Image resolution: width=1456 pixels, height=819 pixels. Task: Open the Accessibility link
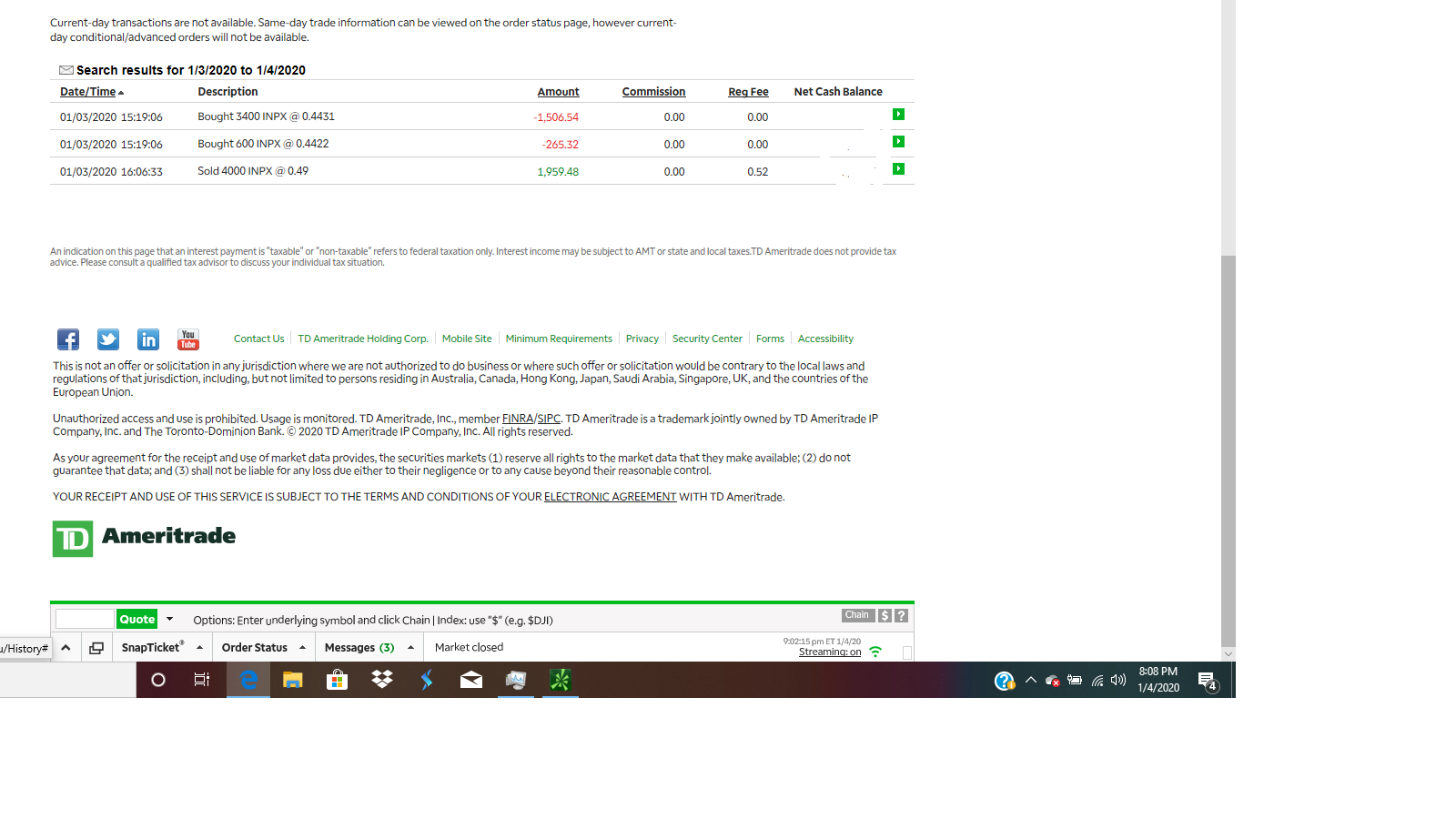[825, 339]
